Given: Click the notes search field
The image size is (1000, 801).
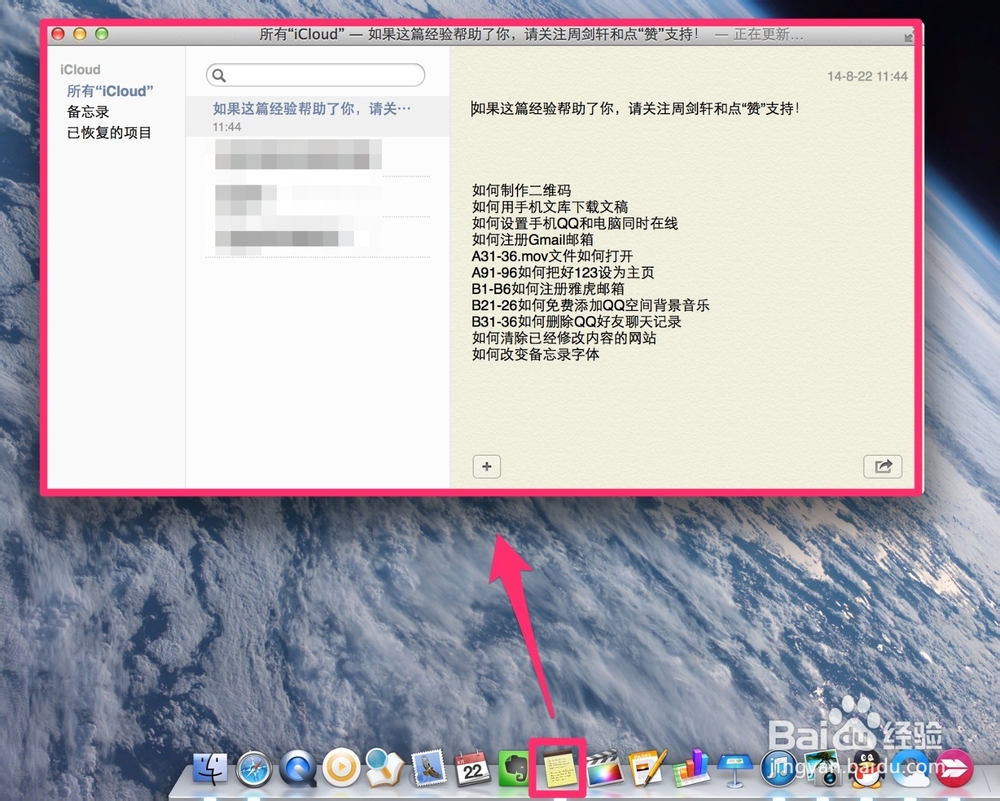Looking at the screenshot, I should pyautogui.click(x=315, y=74).
